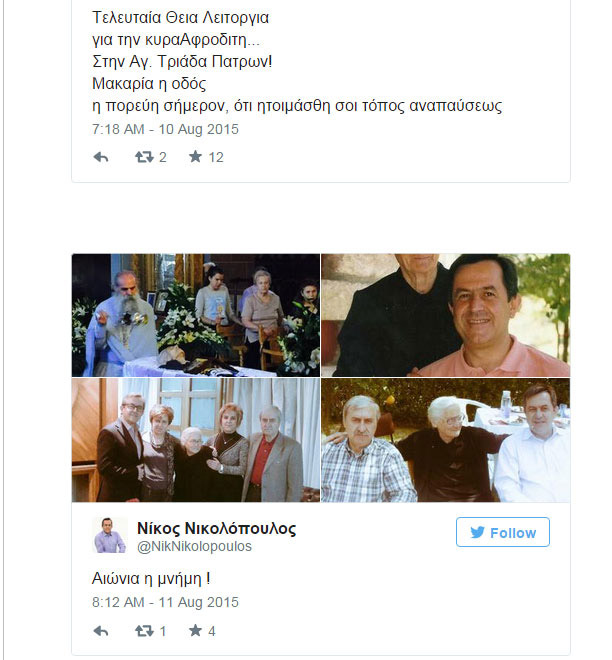Open the @NikNikolopoulos handle link
The height and width of the screenshot is (660, 612).
(x=194, y=546)
